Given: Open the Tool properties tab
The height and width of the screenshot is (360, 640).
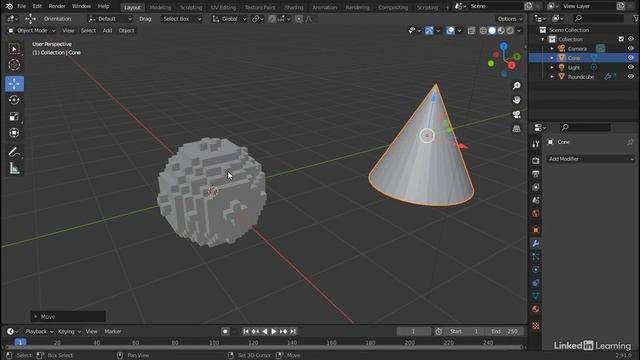Looking at the screenshot, I should point(536,144).
